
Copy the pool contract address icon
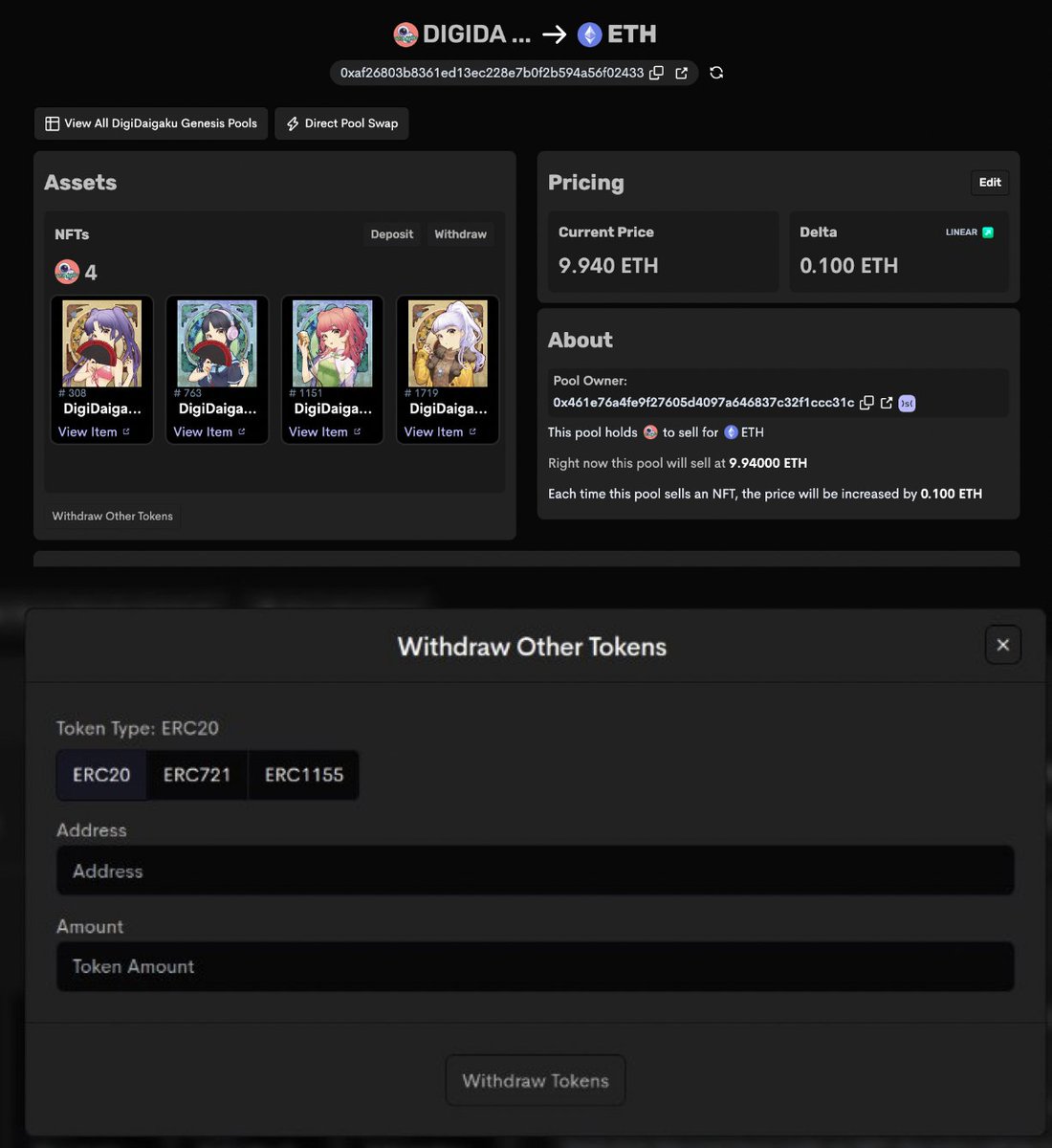(656, 73)
